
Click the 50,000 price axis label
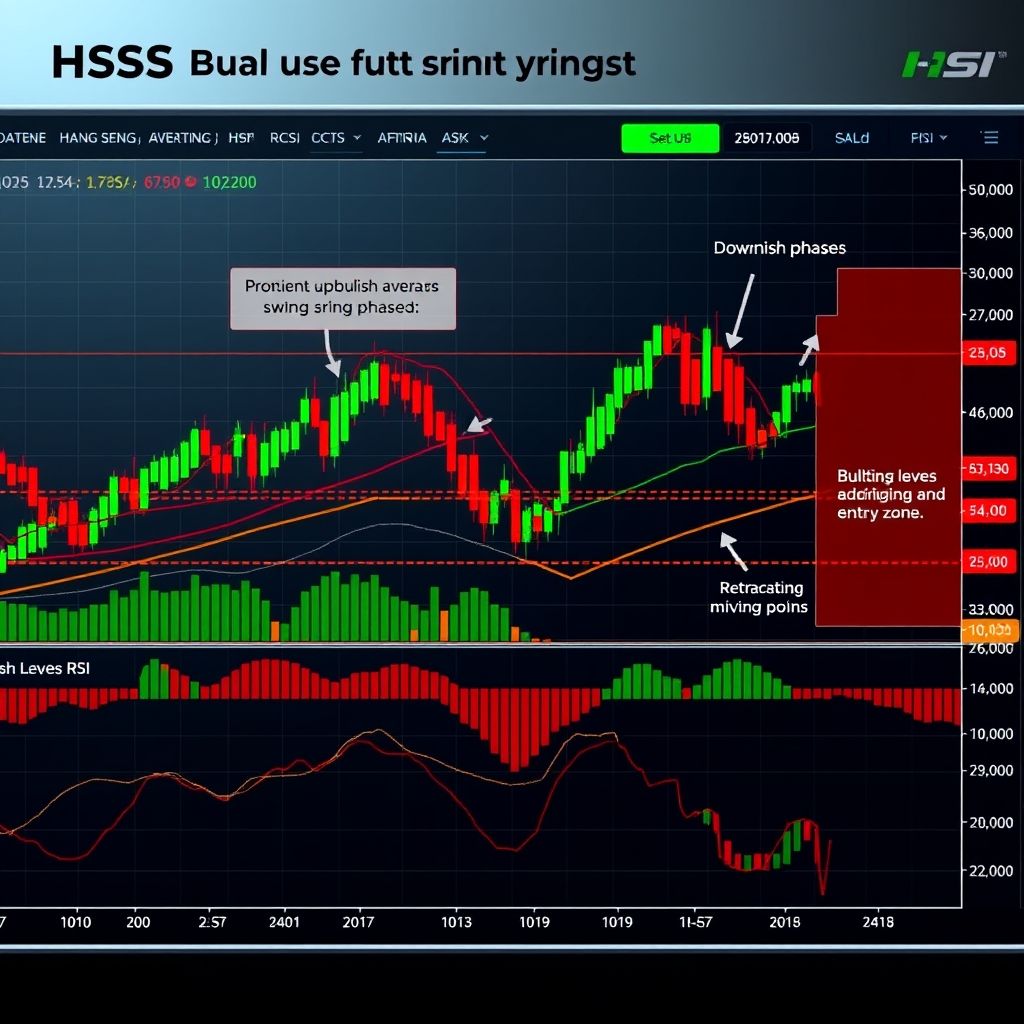tap(990, 190)
